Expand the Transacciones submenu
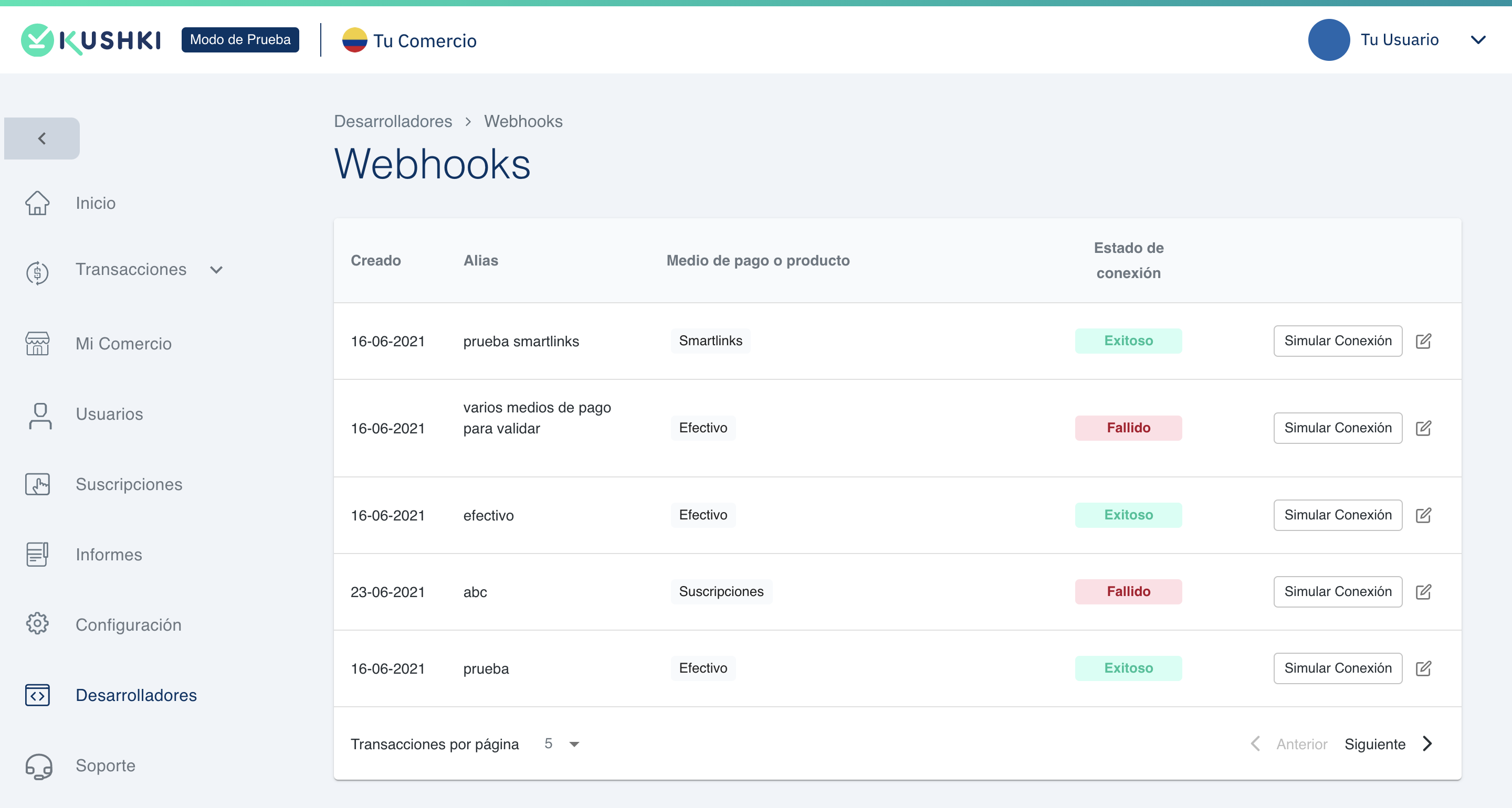1512x808 pixels. (x=216, y=270)
